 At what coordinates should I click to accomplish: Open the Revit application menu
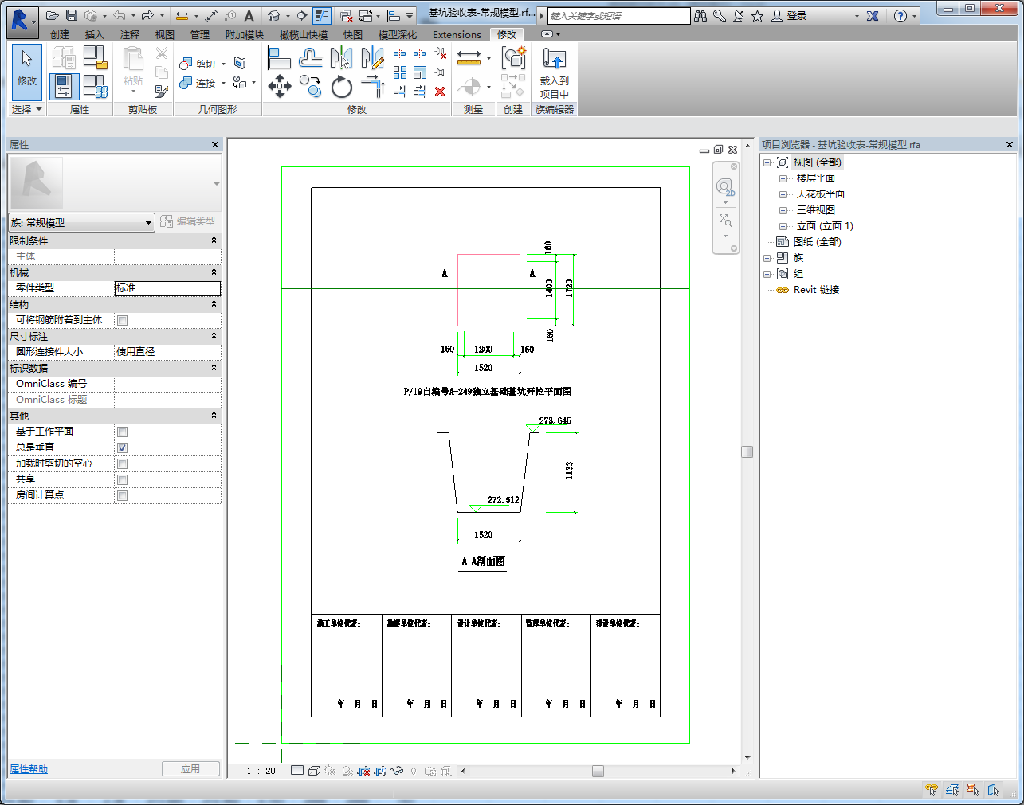click(20, 20)
